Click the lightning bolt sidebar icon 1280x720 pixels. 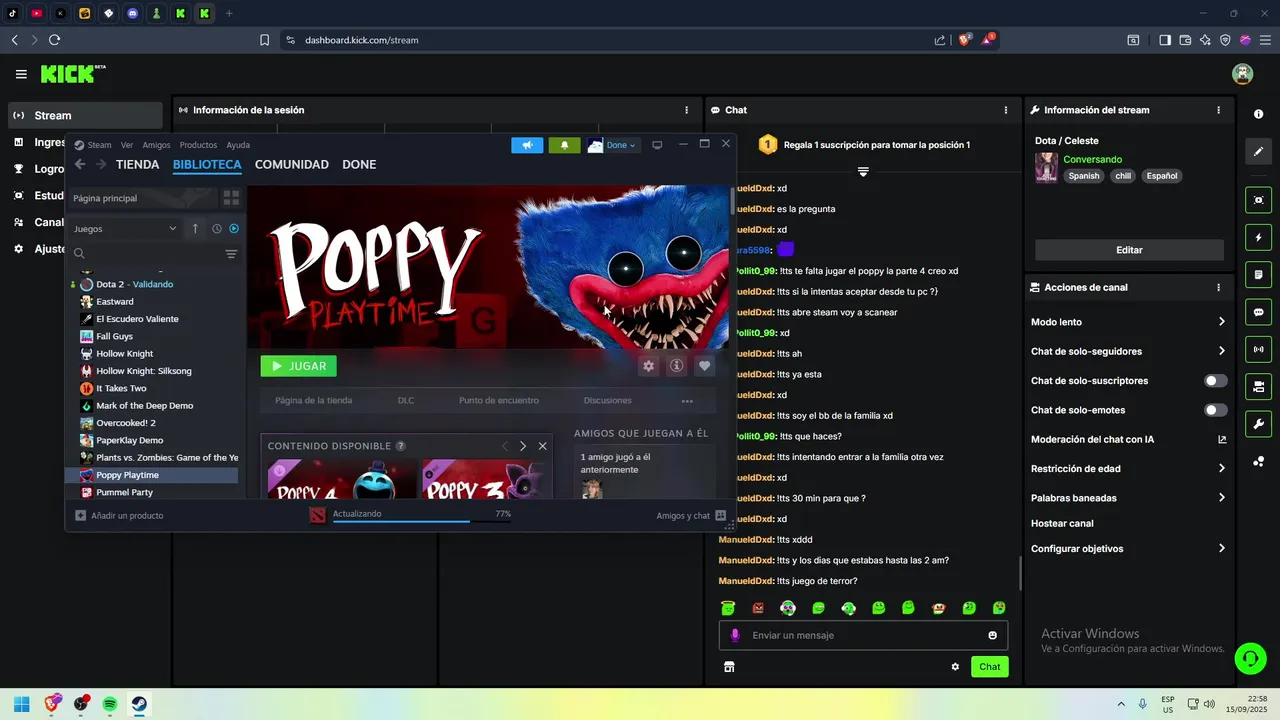coord(1258,238)
